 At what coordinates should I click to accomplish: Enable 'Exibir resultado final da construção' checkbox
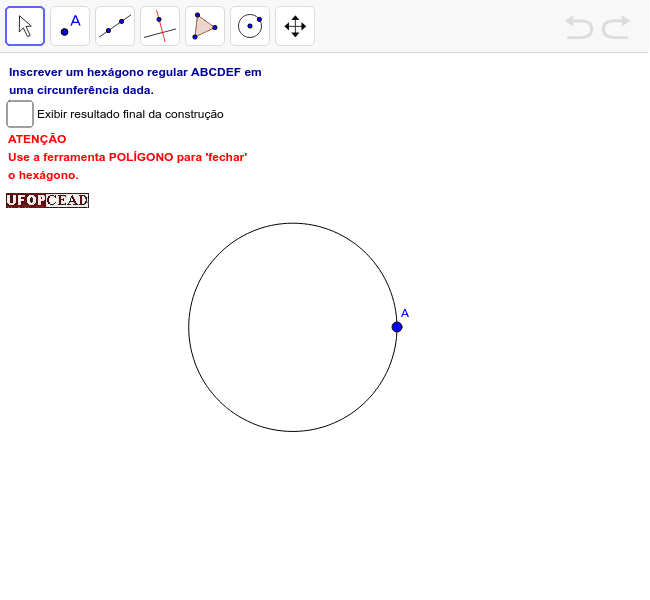point(20,114)
